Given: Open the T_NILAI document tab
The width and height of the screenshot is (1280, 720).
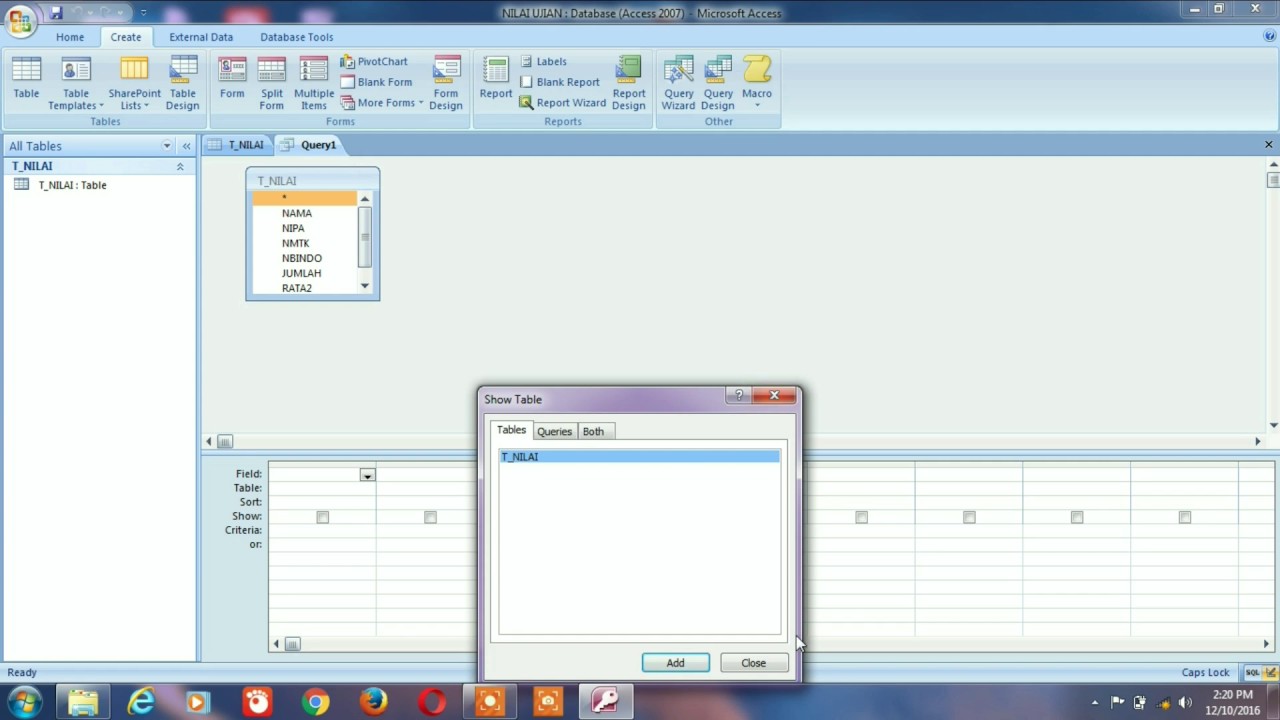Looking at the screenshot, I should (237, 145).
